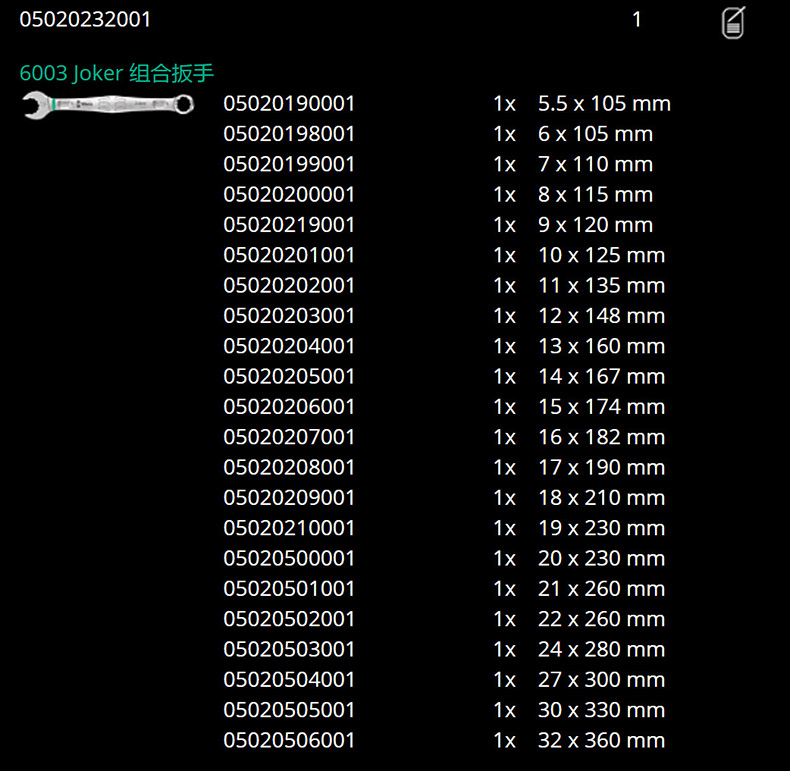Click article number 05020190001
Viewport: 790px width, 771px height.
(x=289, y=104)
